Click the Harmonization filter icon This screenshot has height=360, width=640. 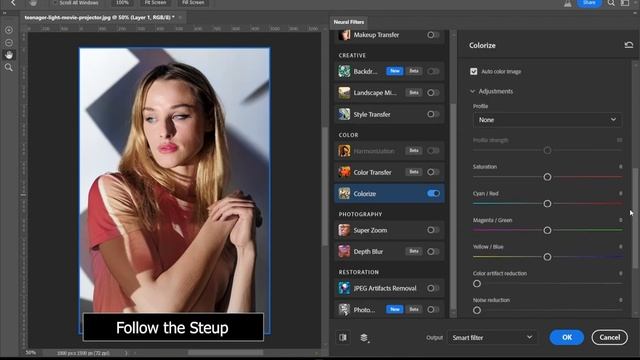344,151
